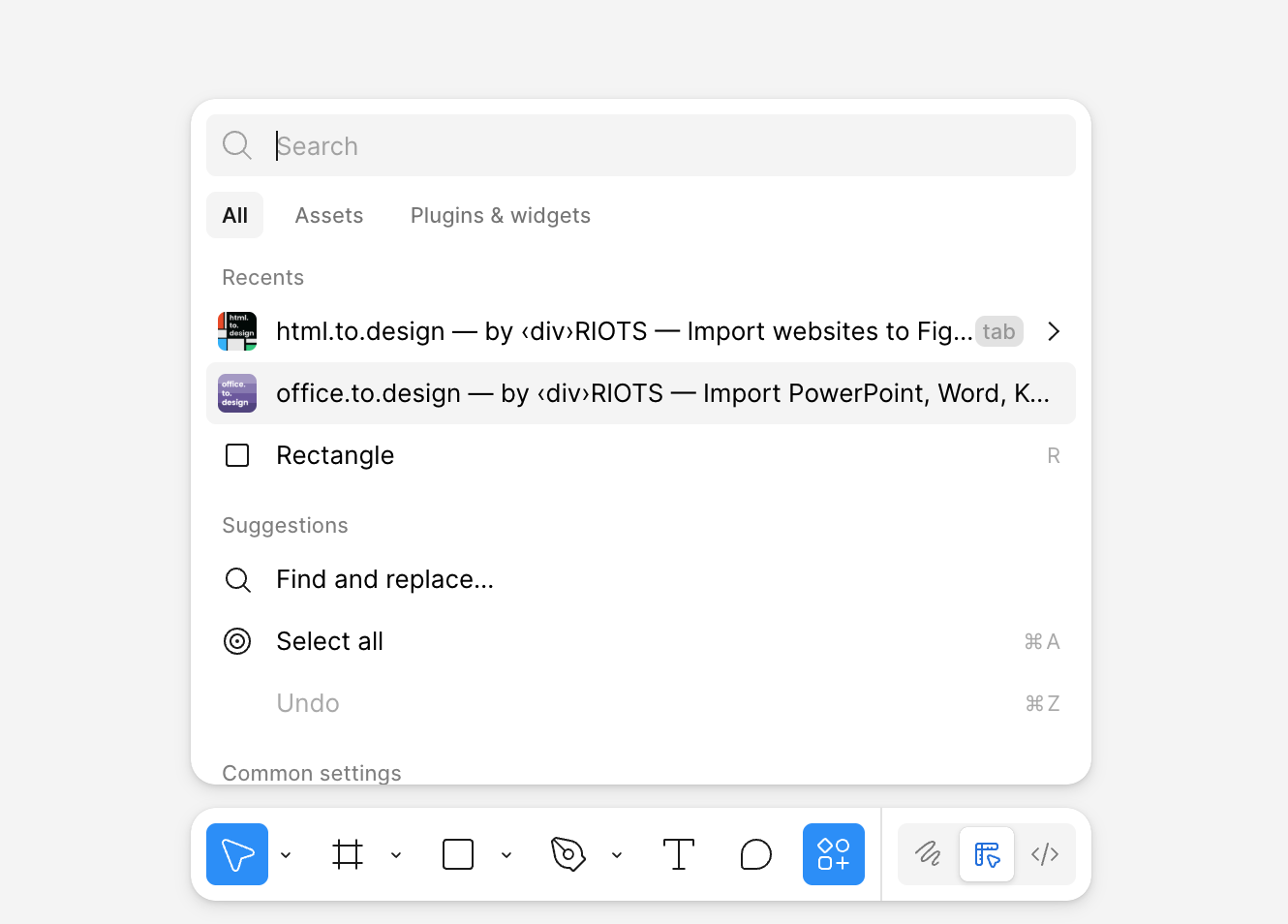Choose Select all suggestion
This screenshot has width=1288, height=924.
(641, 641)
